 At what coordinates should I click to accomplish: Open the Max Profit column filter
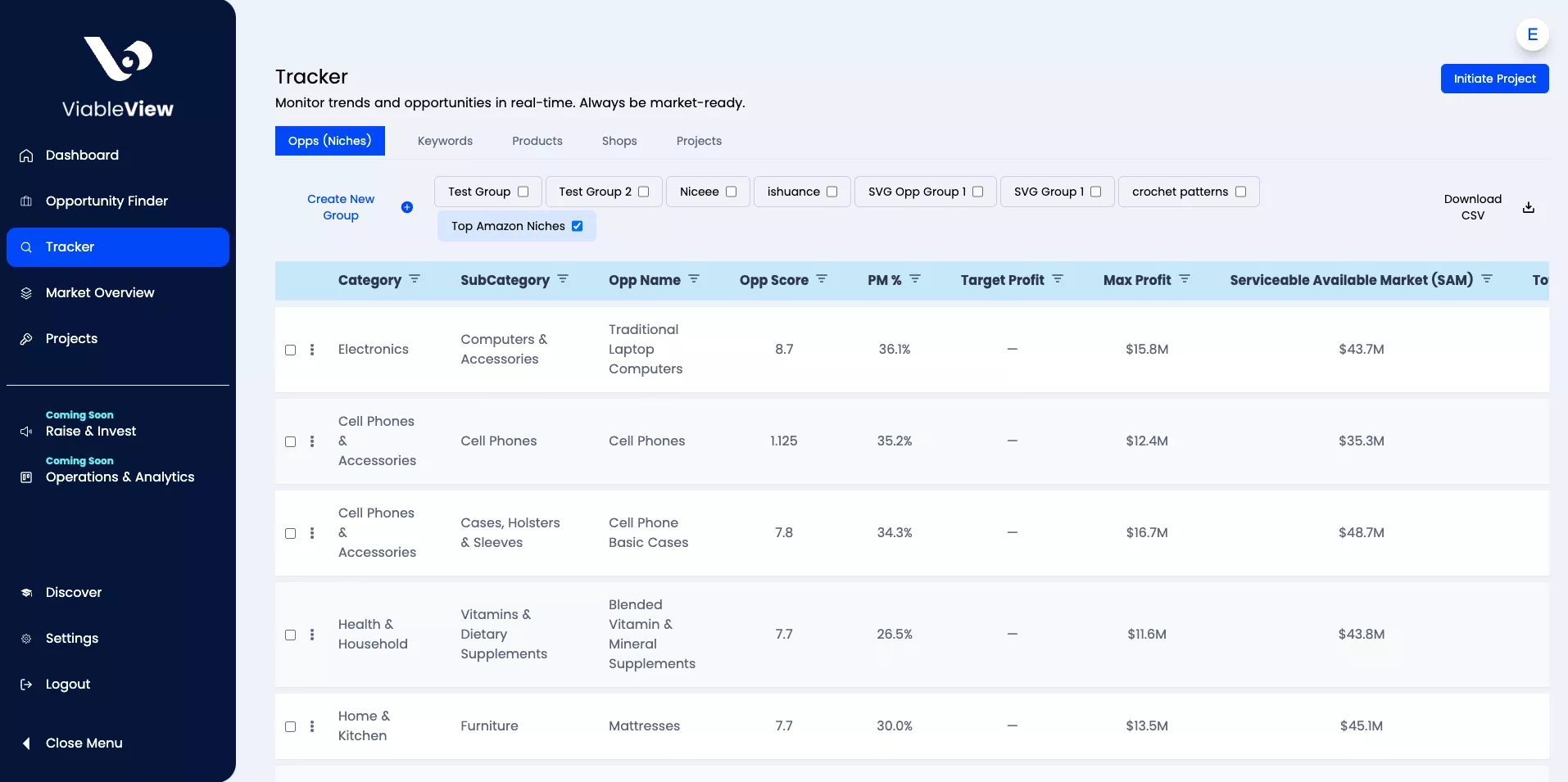pyautogui.click(x=1185, y=279)
